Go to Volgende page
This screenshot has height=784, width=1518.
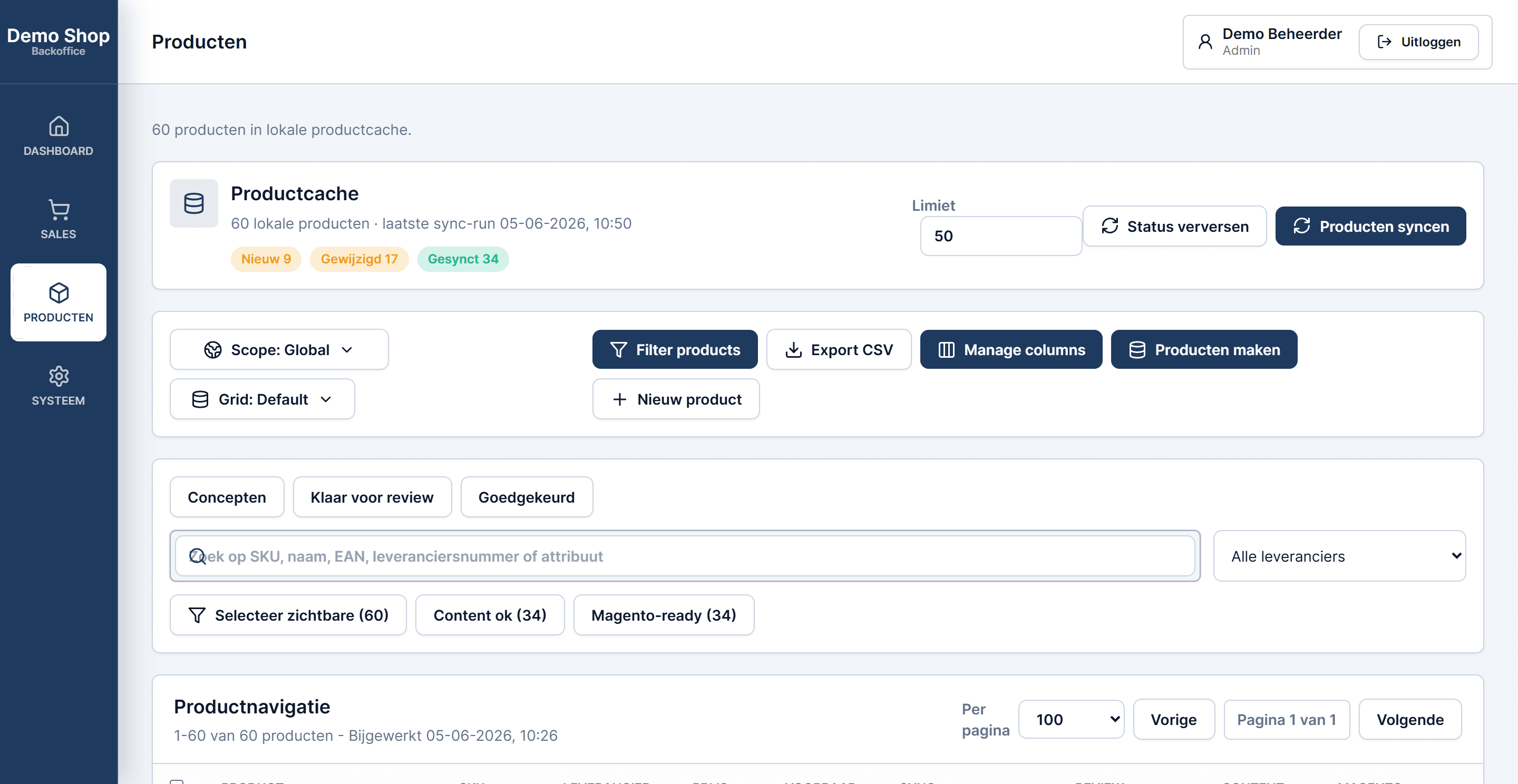tap(1409, 719)
